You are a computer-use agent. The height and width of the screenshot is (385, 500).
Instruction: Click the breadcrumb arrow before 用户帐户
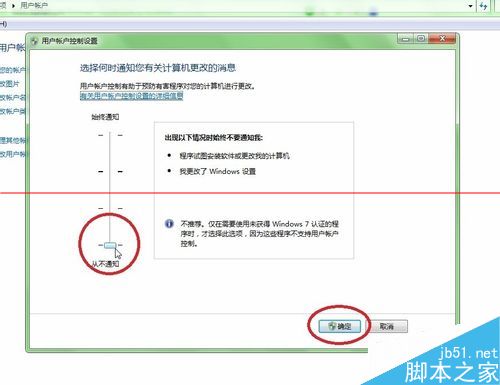[14, 6]
